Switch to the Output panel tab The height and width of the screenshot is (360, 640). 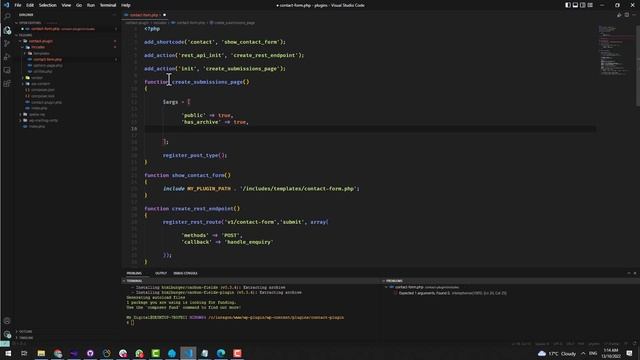[x=161, y=273]
